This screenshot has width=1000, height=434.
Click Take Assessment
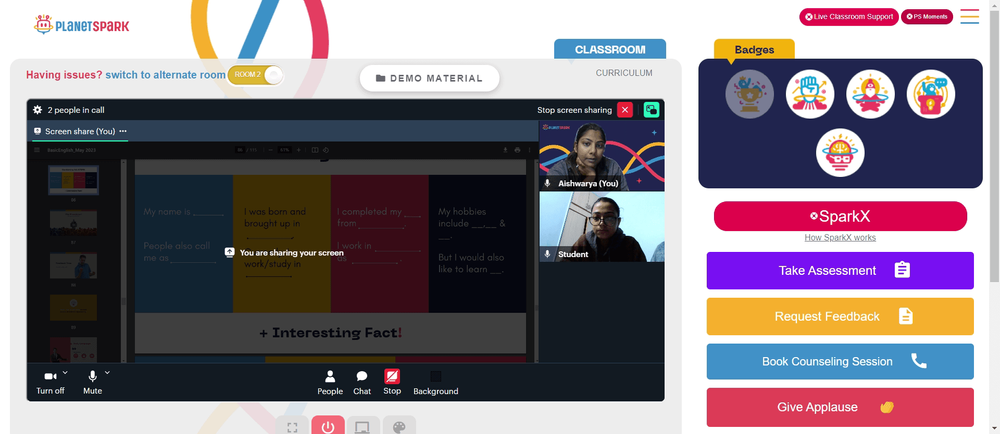840,270
